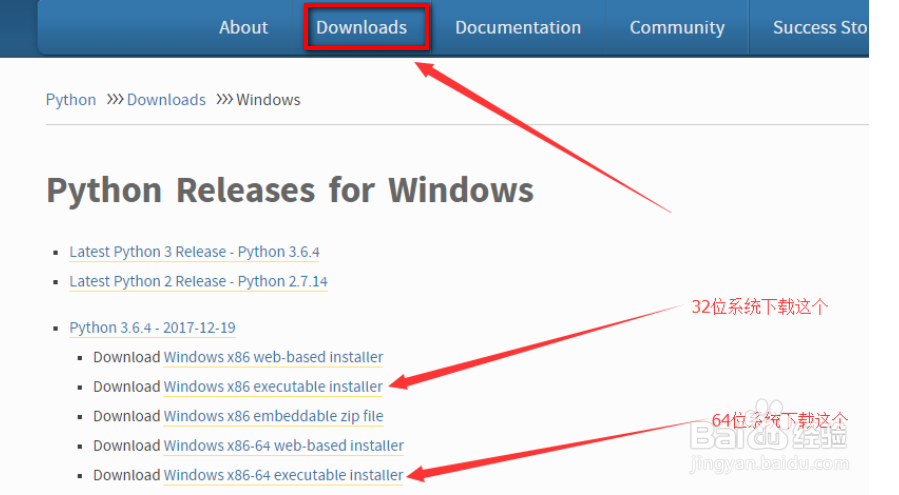Viewport: 899px width, 495px height.
Task: Open the Documentation menu item
Action: click(x=518, y=27)
